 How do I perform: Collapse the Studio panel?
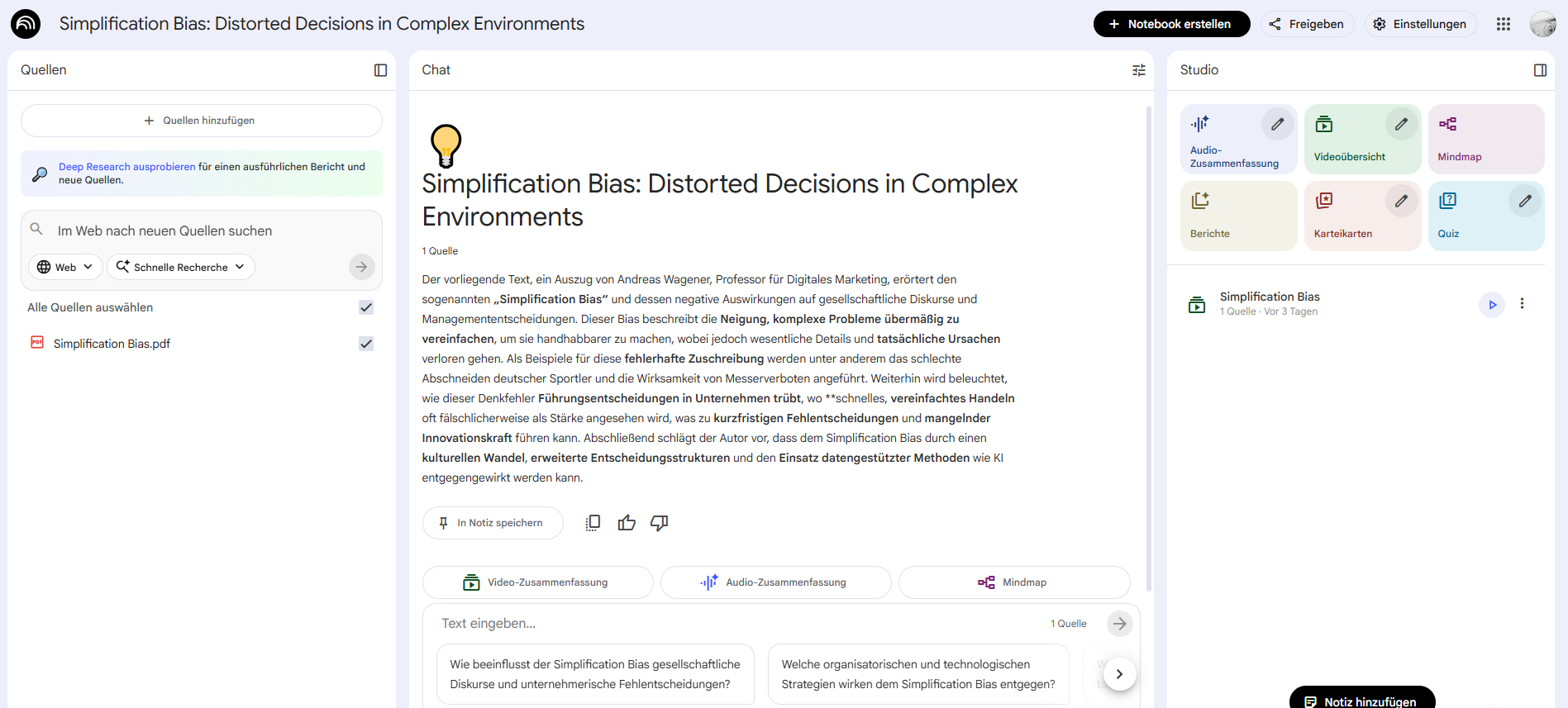[x=1540, y=70]
